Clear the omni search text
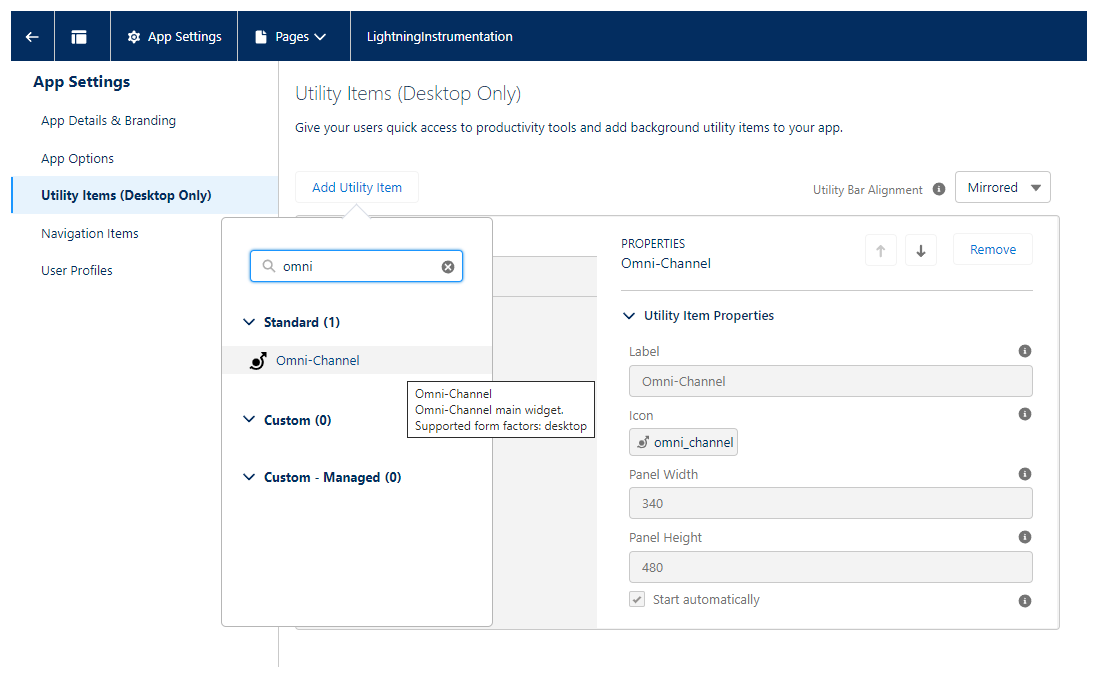The image size is (1099, 679). pyautogui.click(x=448, y=267)
